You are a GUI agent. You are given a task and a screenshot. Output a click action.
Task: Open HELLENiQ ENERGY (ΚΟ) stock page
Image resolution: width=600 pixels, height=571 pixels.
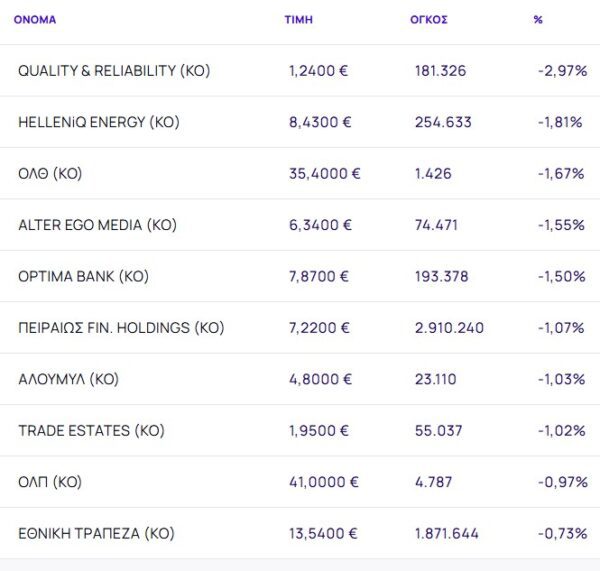(98, 122)
